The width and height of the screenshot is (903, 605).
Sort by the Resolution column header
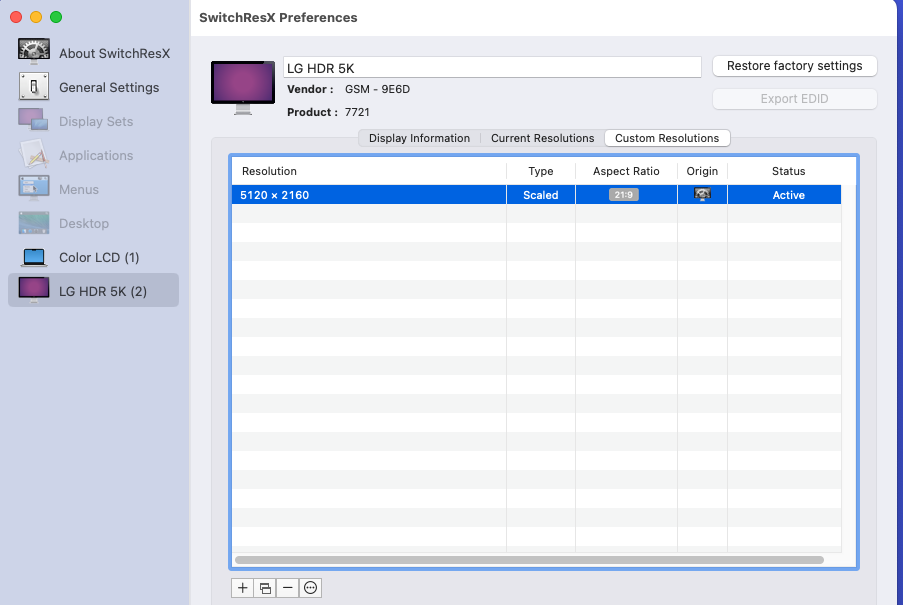369,171
